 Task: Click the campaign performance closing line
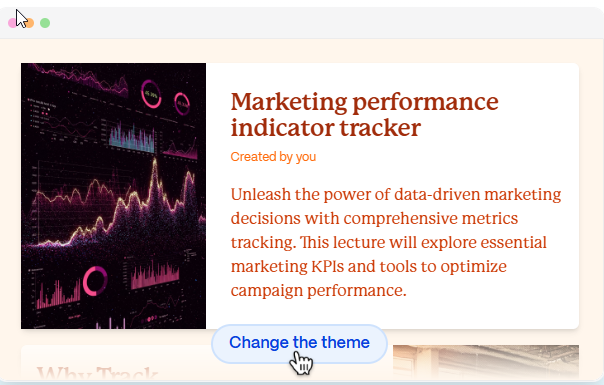319,290
